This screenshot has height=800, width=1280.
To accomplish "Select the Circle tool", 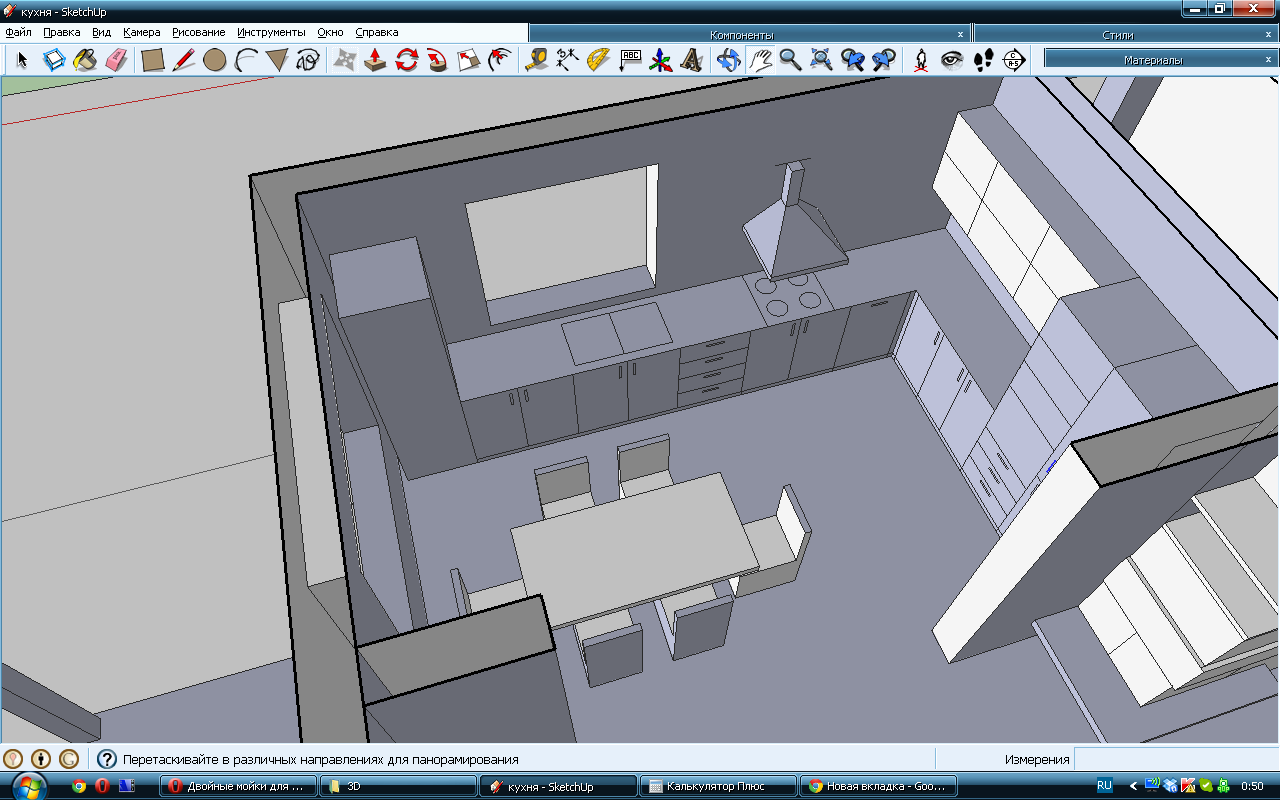I will (214, 60).
